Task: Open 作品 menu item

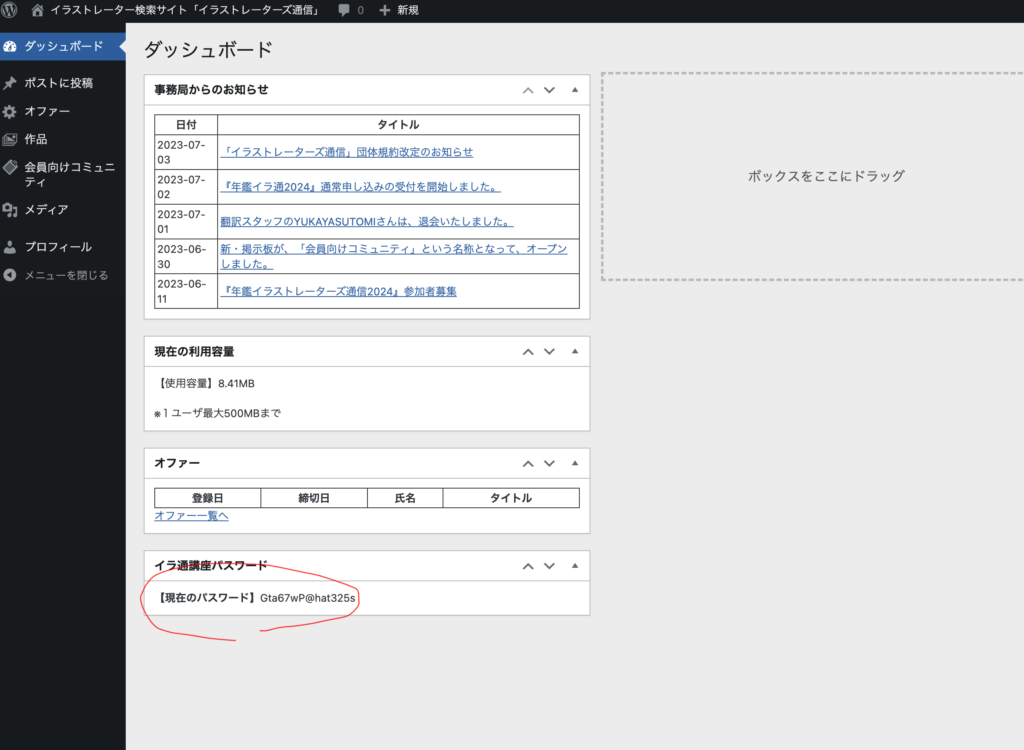Action: (63, 139)
